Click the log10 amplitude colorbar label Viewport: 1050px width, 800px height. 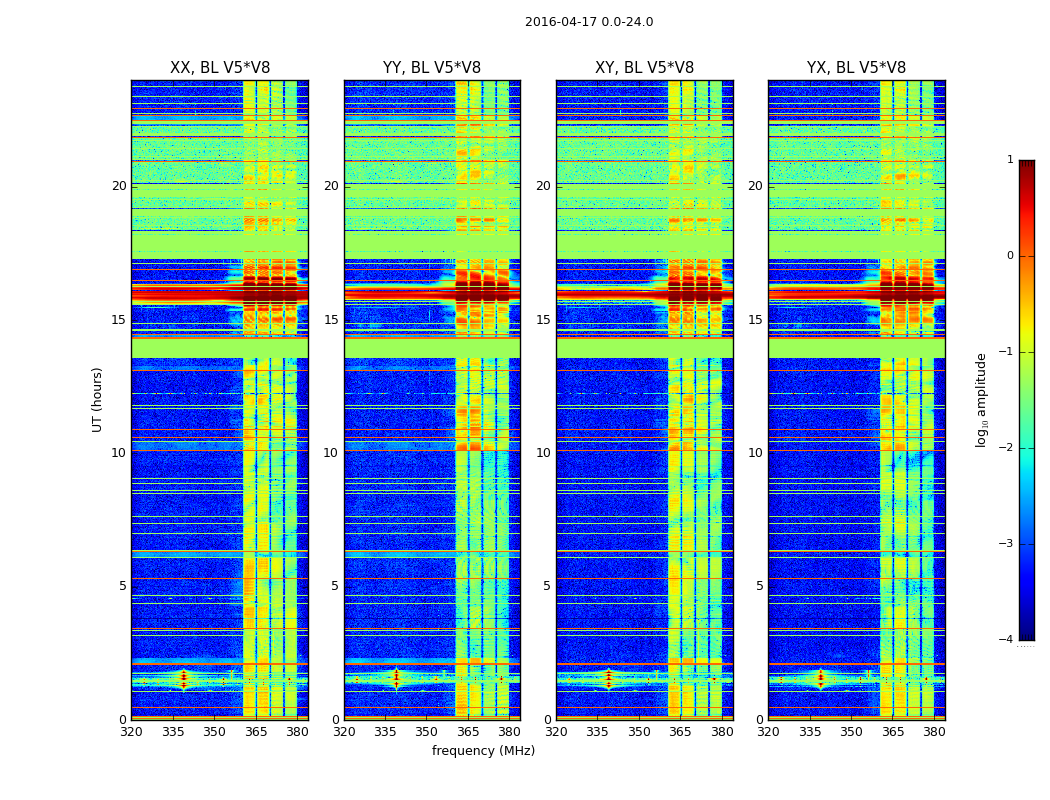tap(982, 399)
